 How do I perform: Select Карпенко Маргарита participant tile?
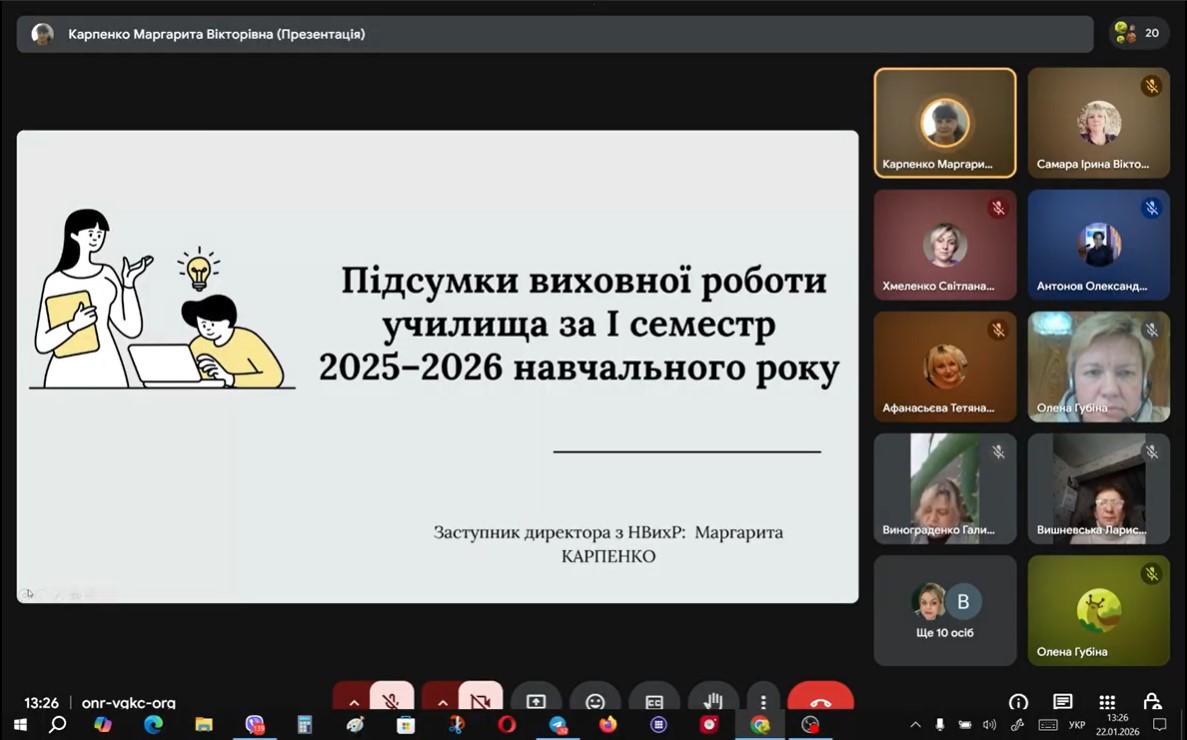945,123
